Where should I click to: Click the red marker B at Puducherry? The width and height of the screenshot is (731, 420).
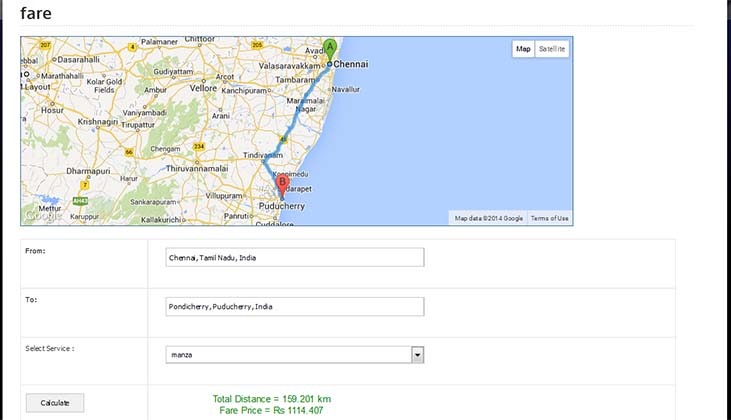(282, 186)
